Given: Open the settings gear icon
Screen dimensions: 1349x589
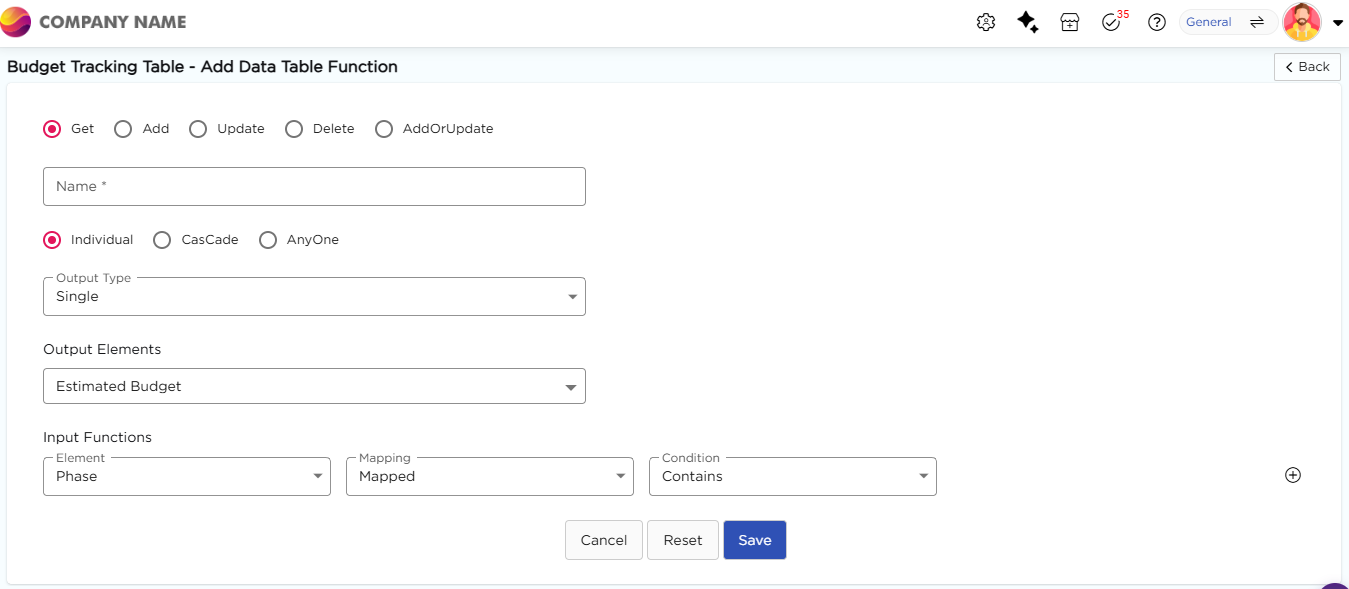Looking at the screenshot, I should click(x=986, y=22).
